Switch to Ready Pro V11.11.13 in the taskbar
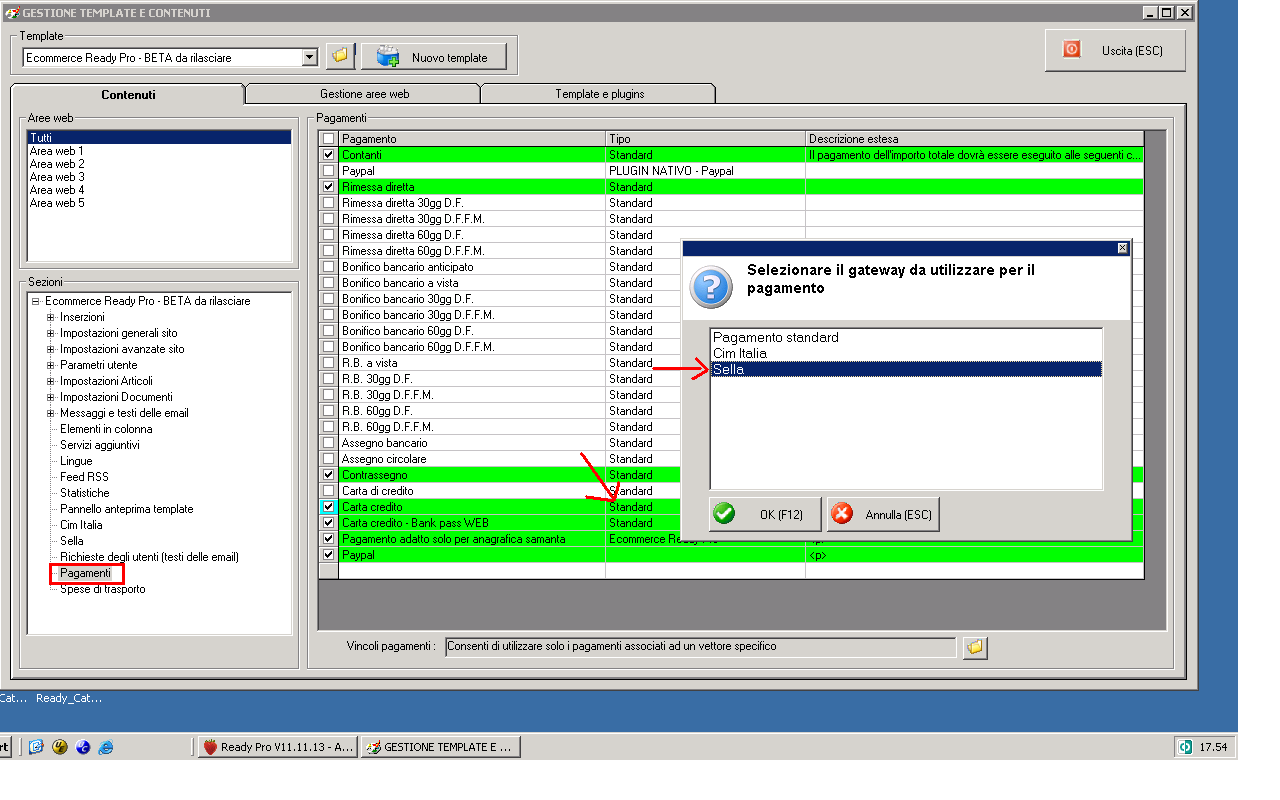 coord(277,747)
